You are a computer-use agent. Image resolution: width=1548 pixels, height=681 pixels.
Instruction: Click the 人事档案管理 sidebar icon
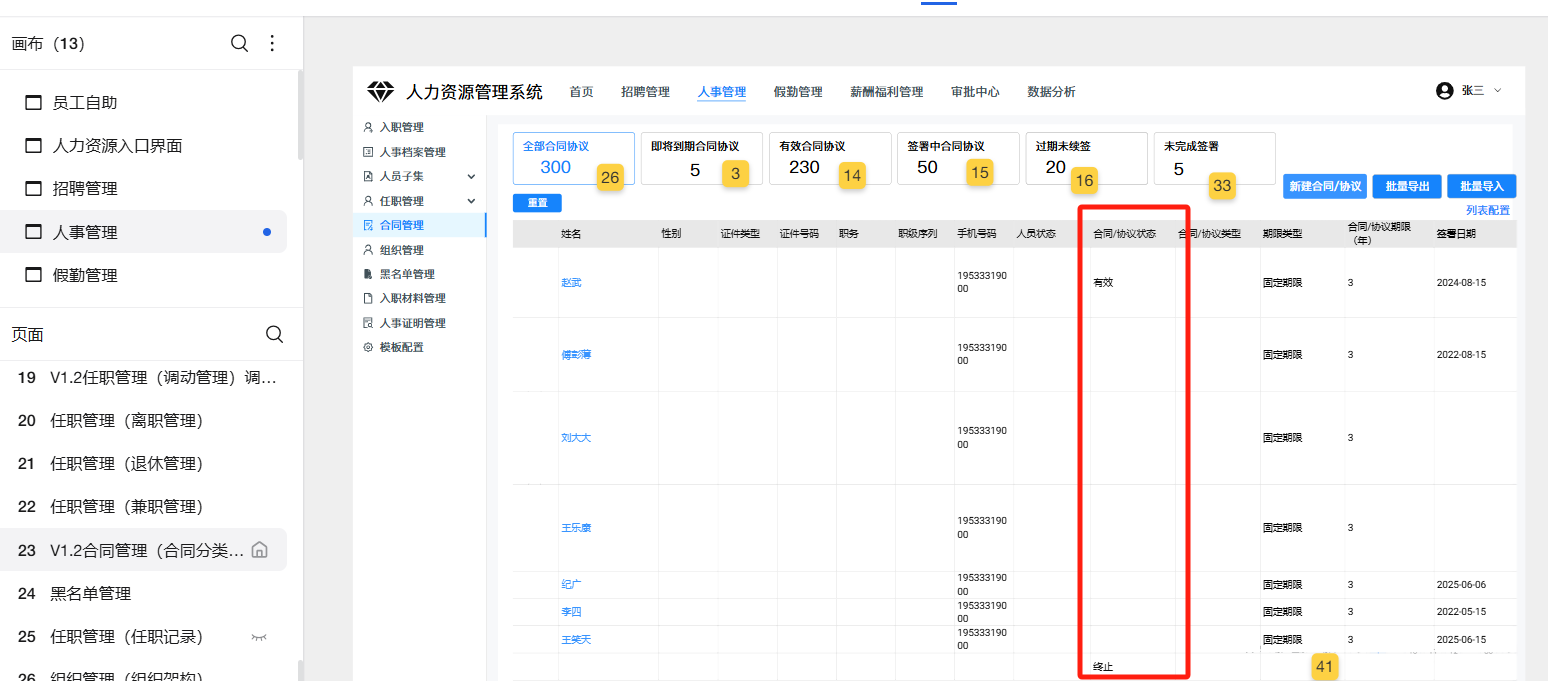[x=368, y=152]
